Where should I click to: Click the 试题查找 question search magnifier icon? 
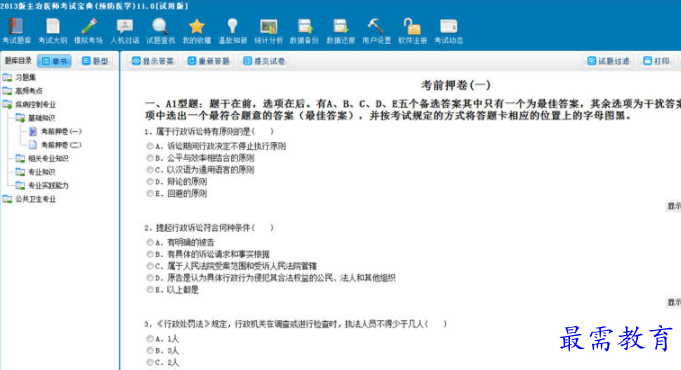coord(160,31)
